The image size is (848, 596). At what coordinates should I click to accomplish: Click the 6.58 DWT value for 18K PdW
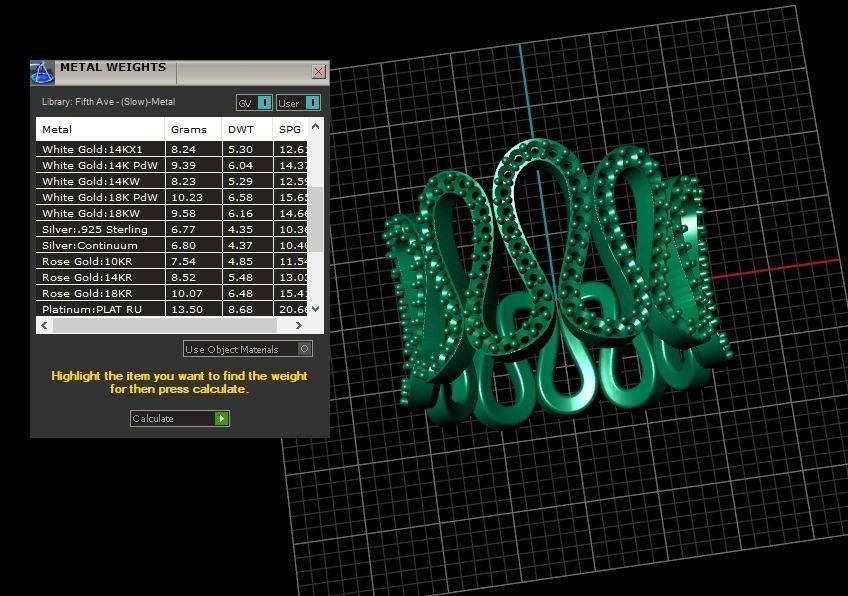coord(240,198)
